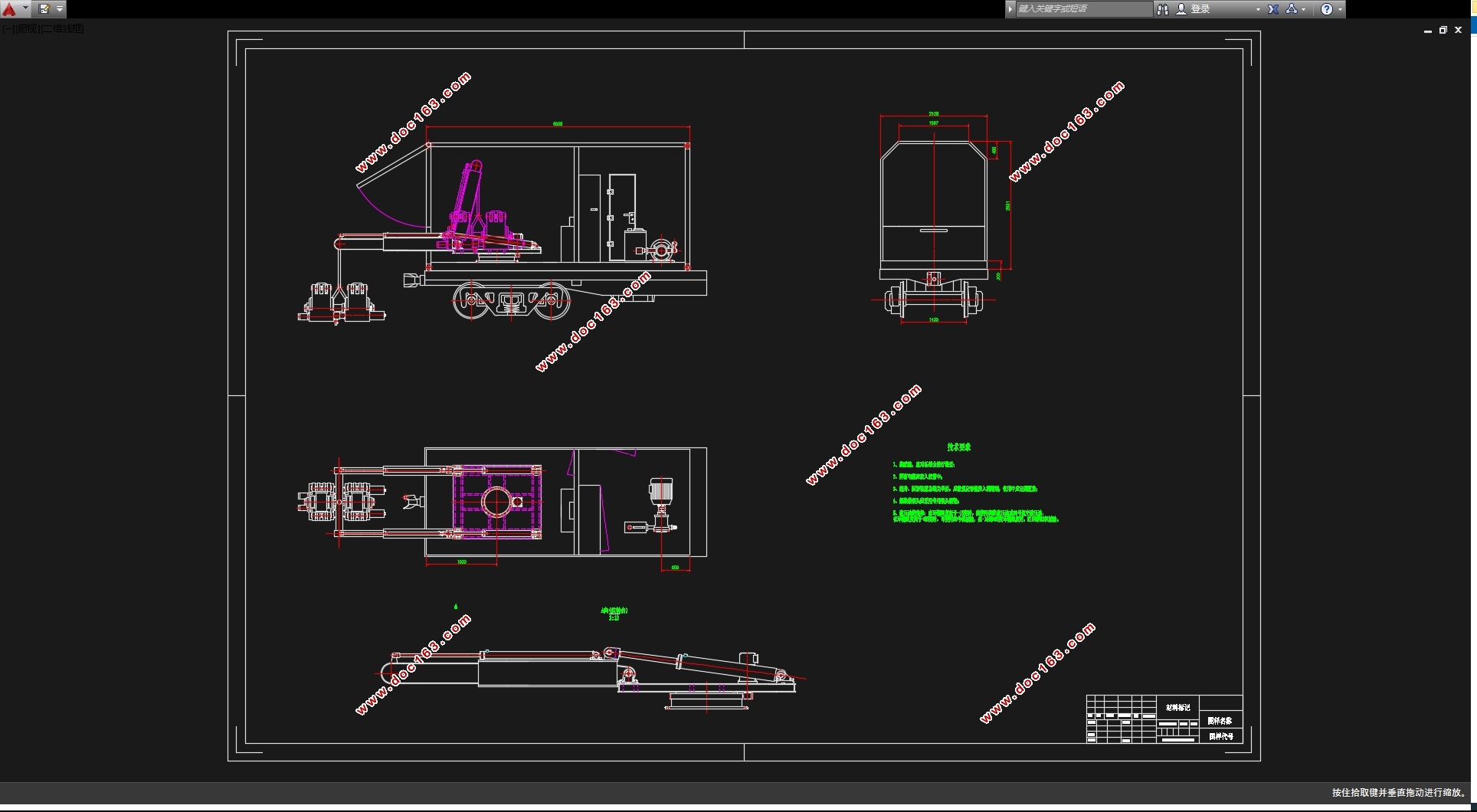Screen dimensions: 1477x812
Task: Click the Help question mark icon
Action: point(1327,9)
